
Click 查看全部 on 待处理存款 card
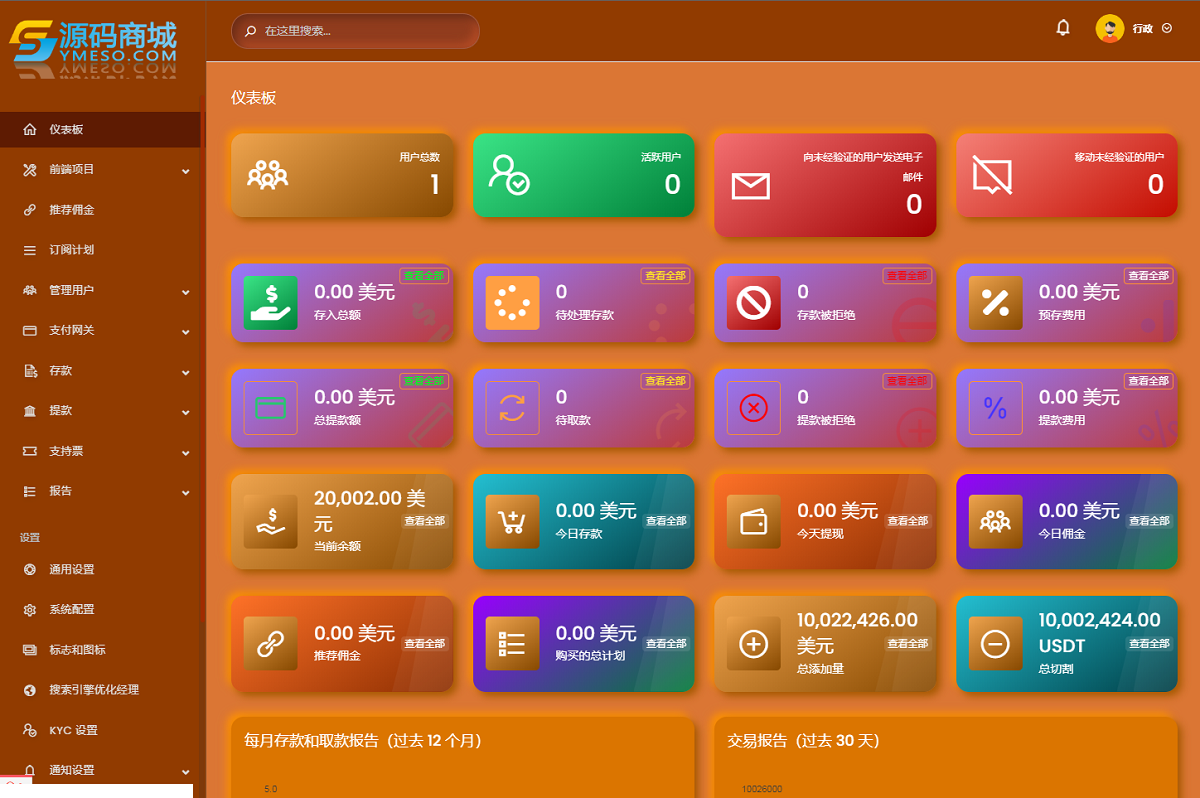tap(665, 275)
